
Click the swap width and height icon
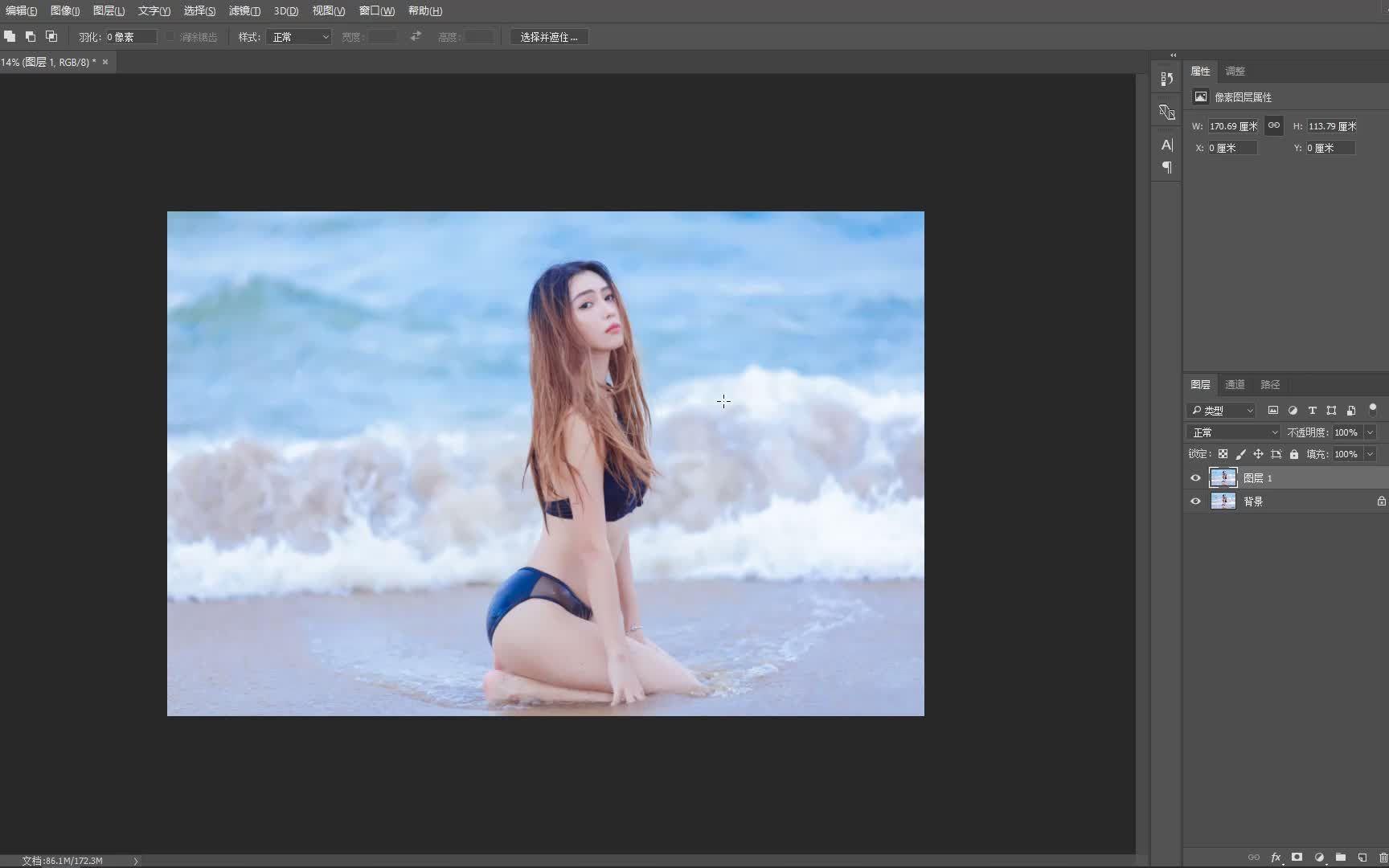[416, 36]
